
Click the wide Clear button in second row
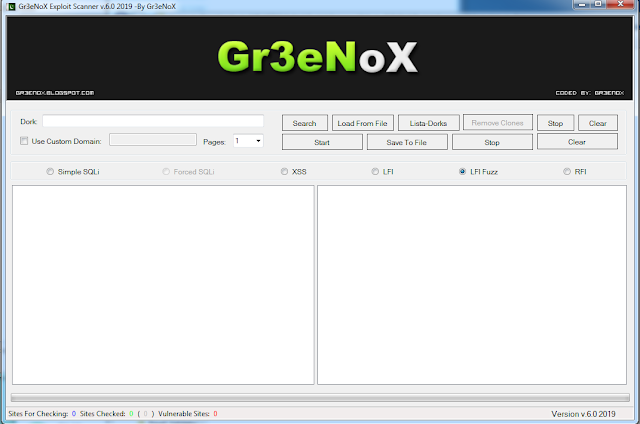click(577, 142)
